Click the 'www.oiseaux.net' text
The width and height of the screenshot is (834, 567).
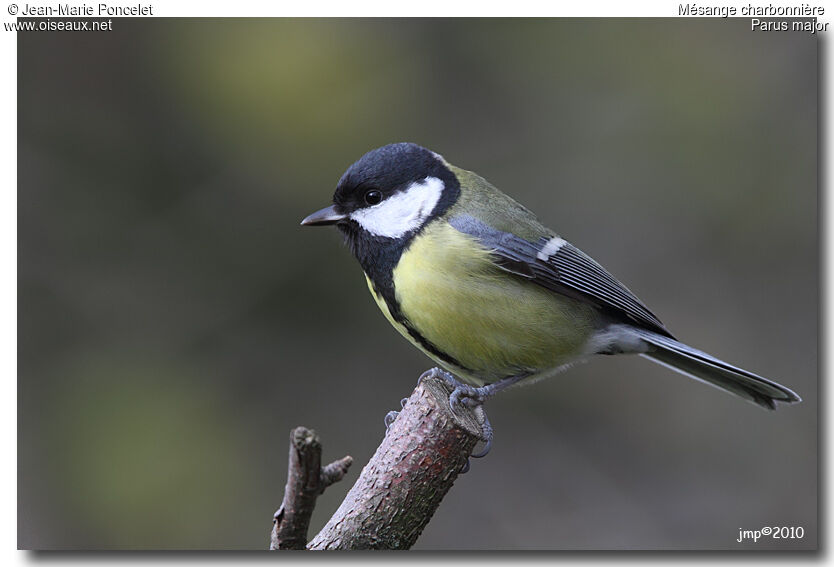click(58, 26)
